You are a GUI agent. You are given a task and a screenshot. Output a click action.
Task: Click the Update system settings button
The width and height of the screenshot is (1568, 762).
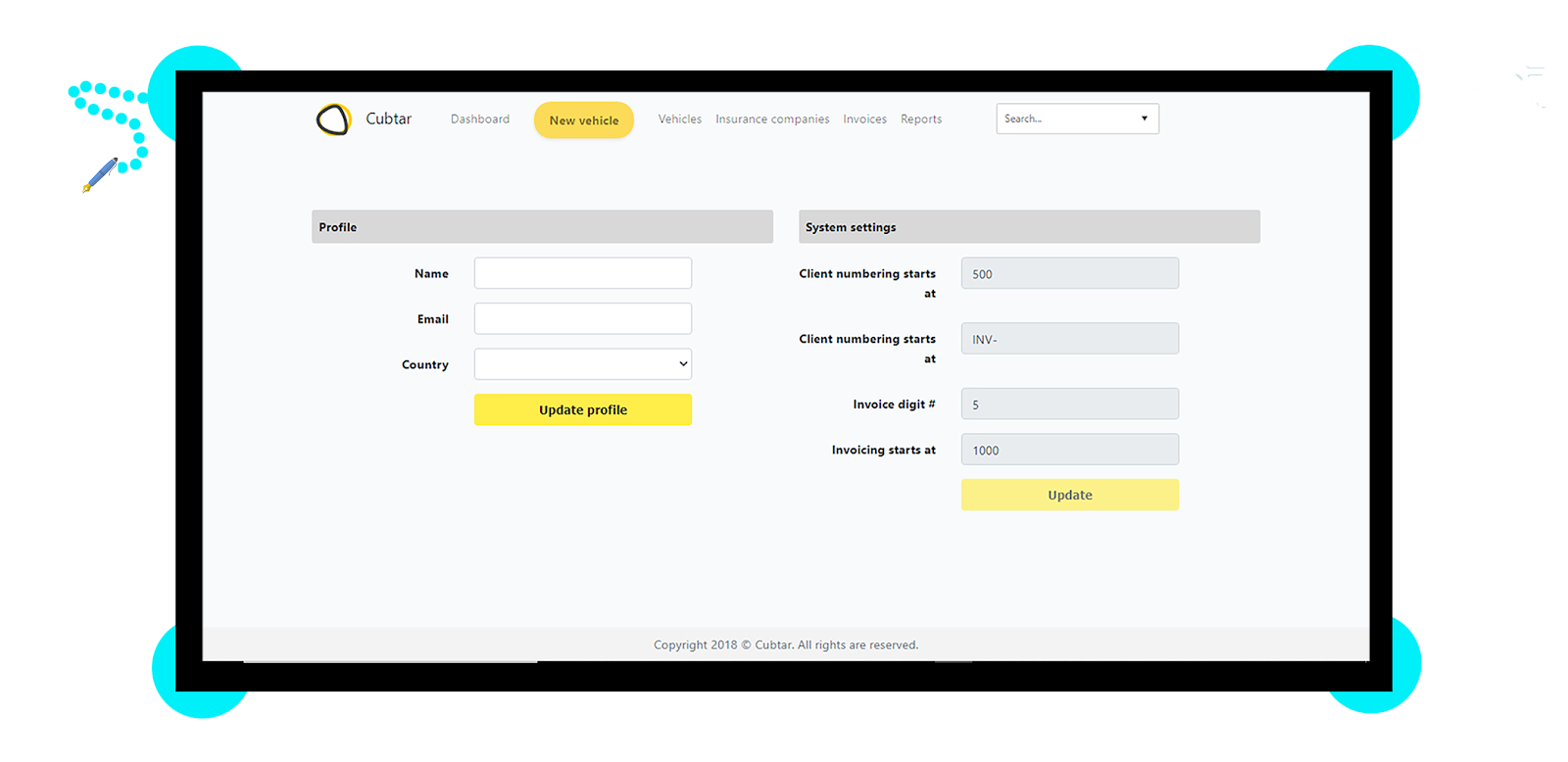[x=1070, y=495]
